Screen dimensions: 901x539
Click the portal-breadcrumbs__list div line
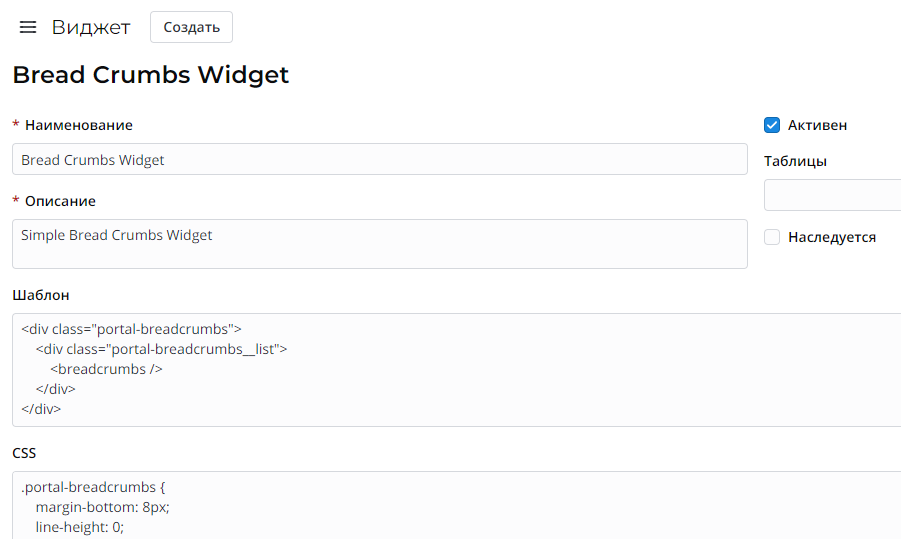pos(161,349)
